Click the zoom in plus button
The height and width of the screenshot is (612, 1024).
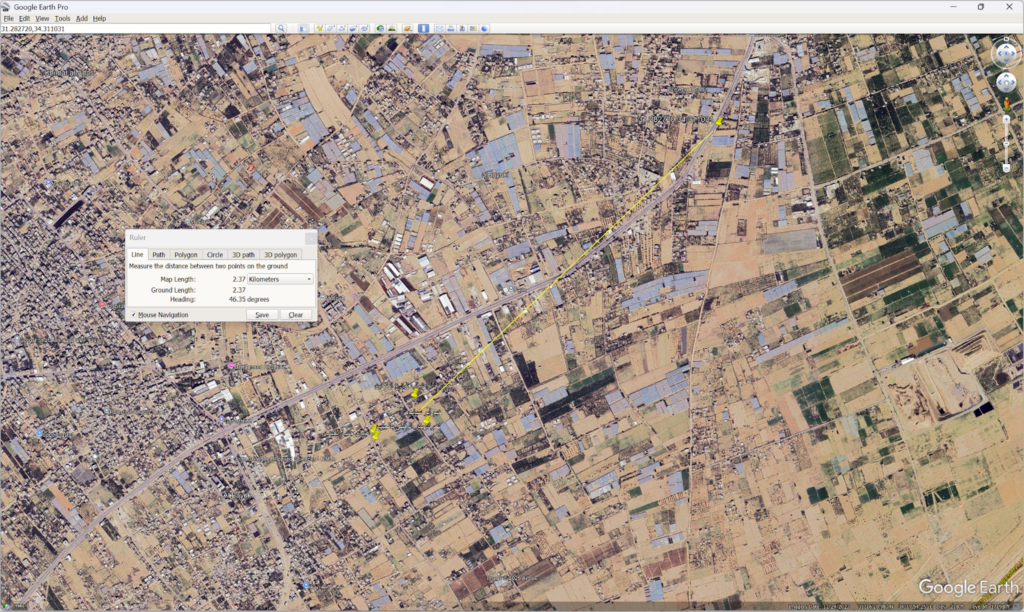coord(1006,118)
